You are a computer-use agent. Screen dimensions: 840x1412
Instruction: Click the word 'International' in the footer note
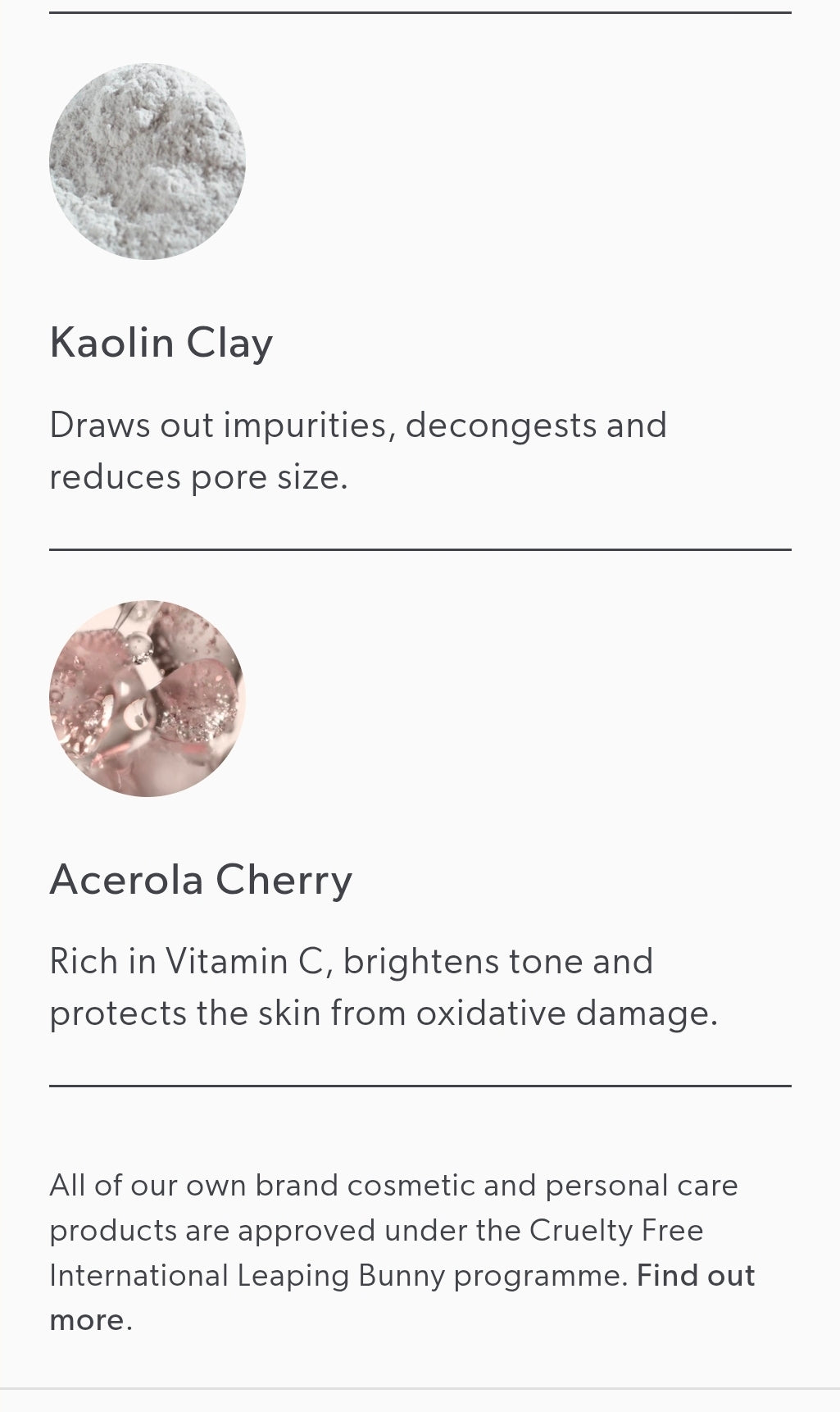pyautogui.click(x=138, y=1276)
